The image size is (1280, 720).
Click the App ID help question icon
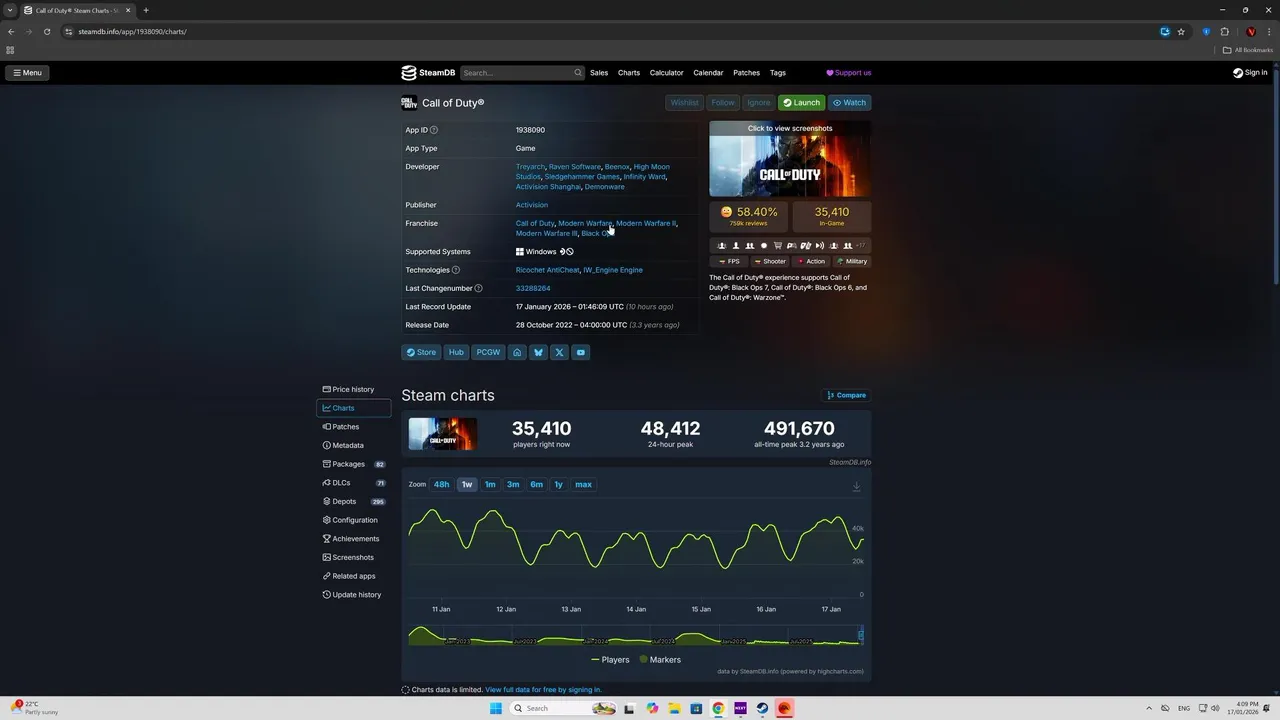[434, 130]
